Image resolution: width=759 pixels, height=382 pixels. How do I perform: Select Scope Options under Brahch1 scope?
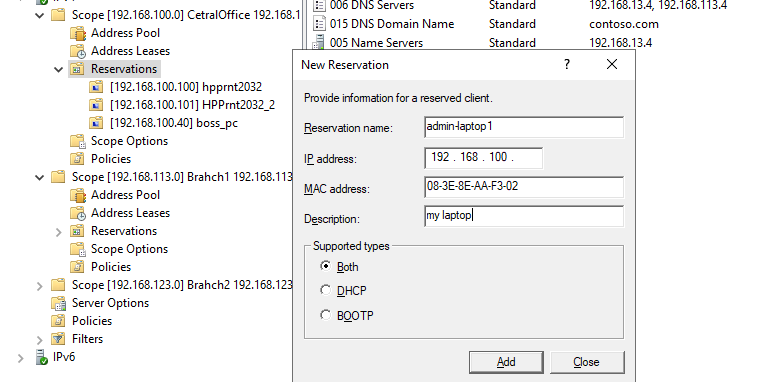pyautogui.click(x=129, y=249)
